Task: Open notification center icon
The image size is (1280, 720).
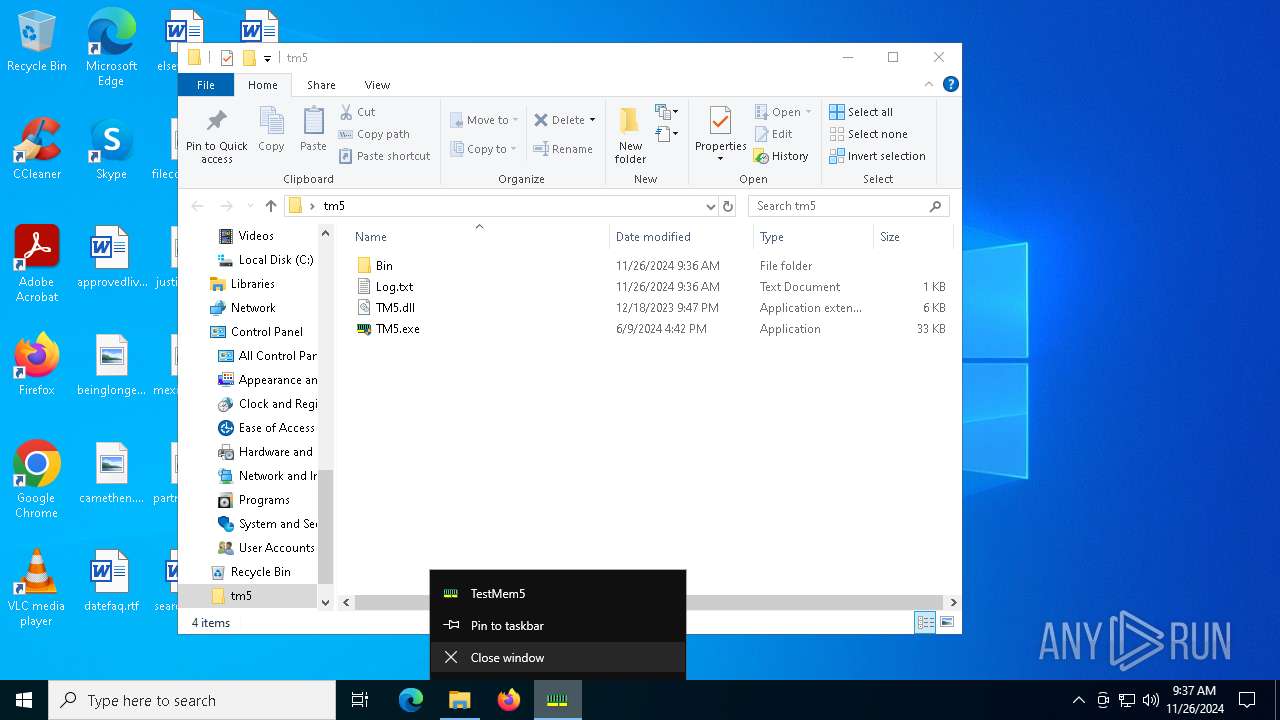Action: (1247, 700)
